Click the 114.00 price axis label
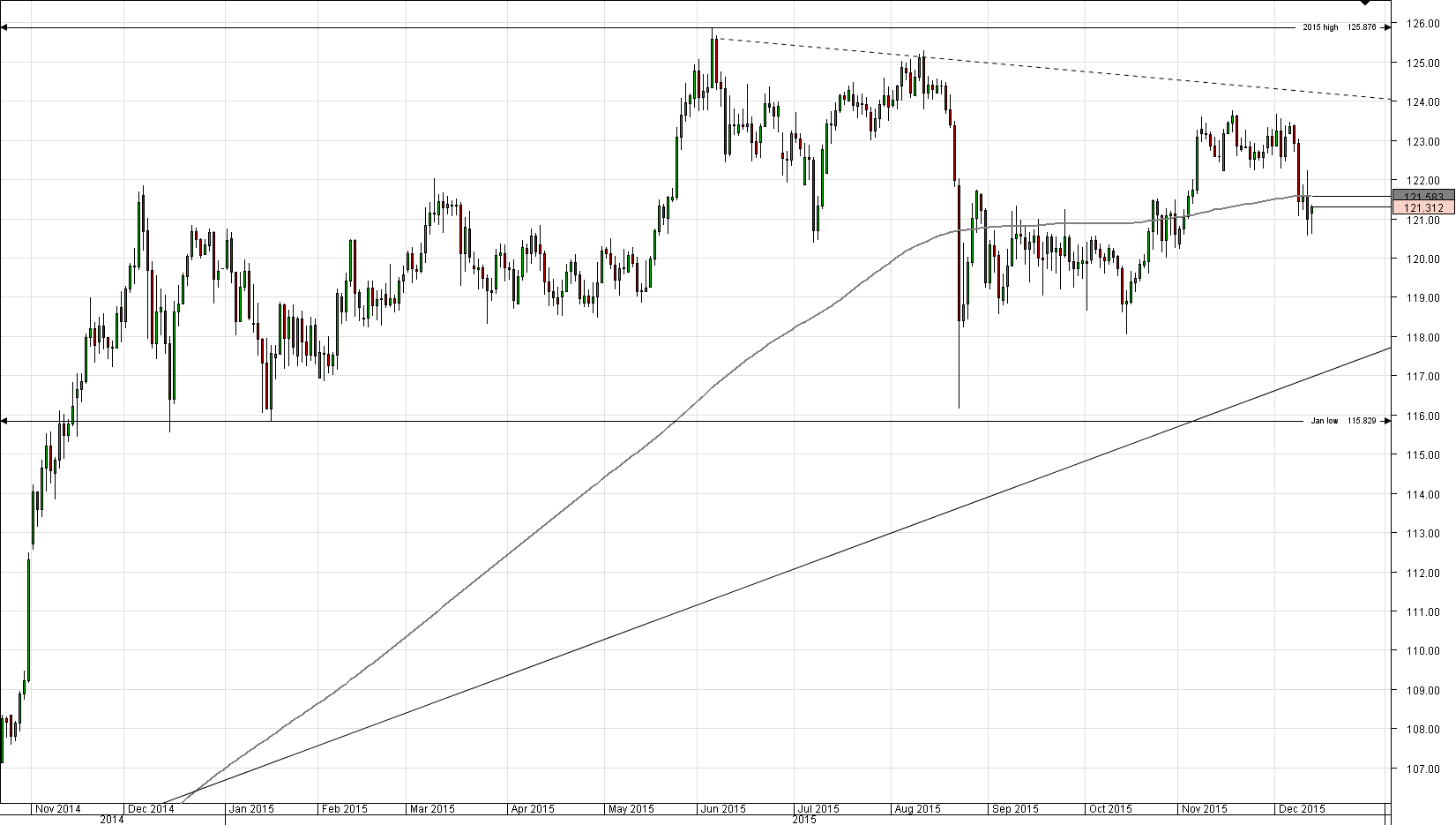The width and height of the screenshot is (1456, 825). coord(1424,494)
